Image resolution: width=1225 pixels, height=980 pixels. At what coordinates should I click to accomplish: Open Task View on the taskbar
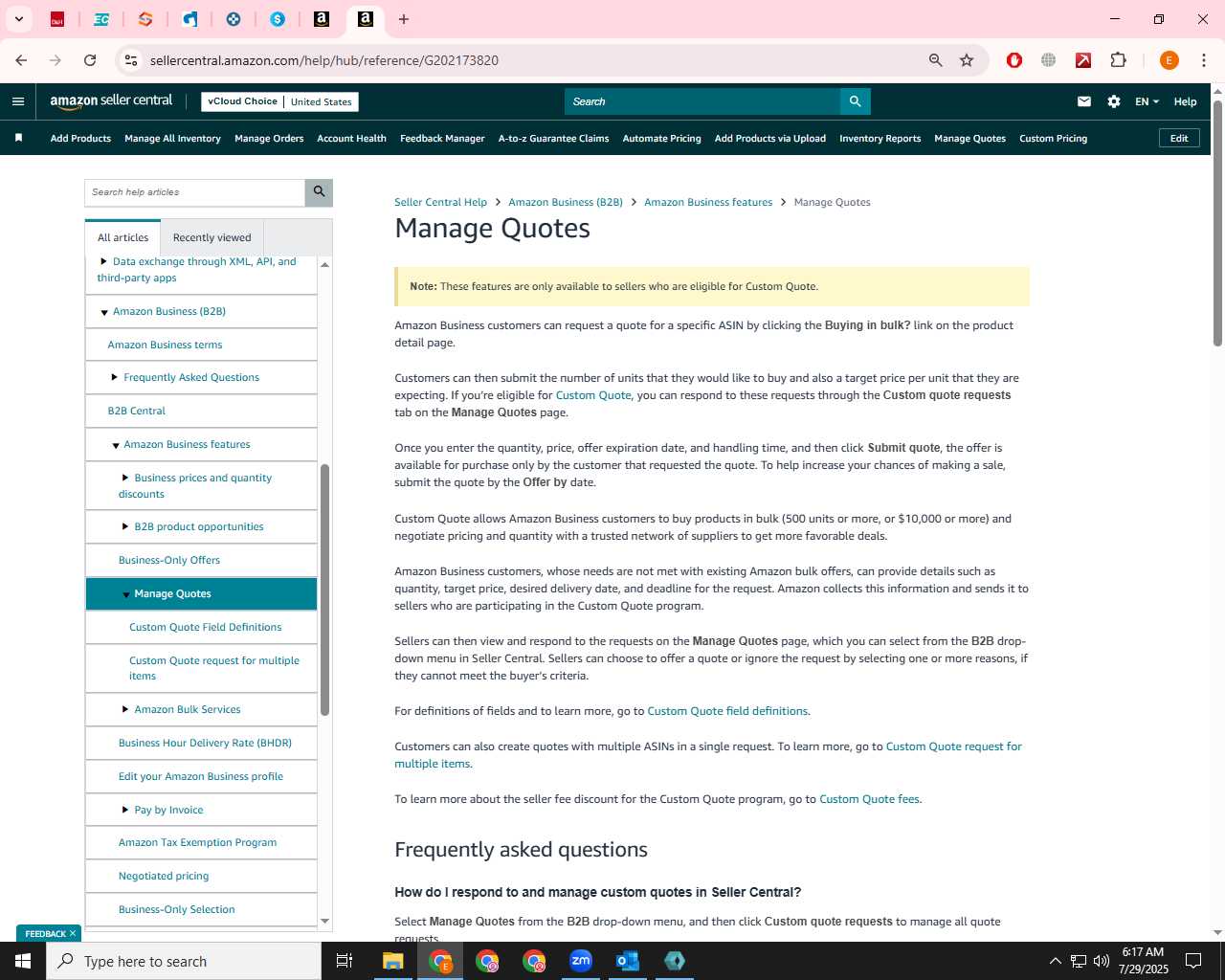pyautogui.click(x=345, y=961)
